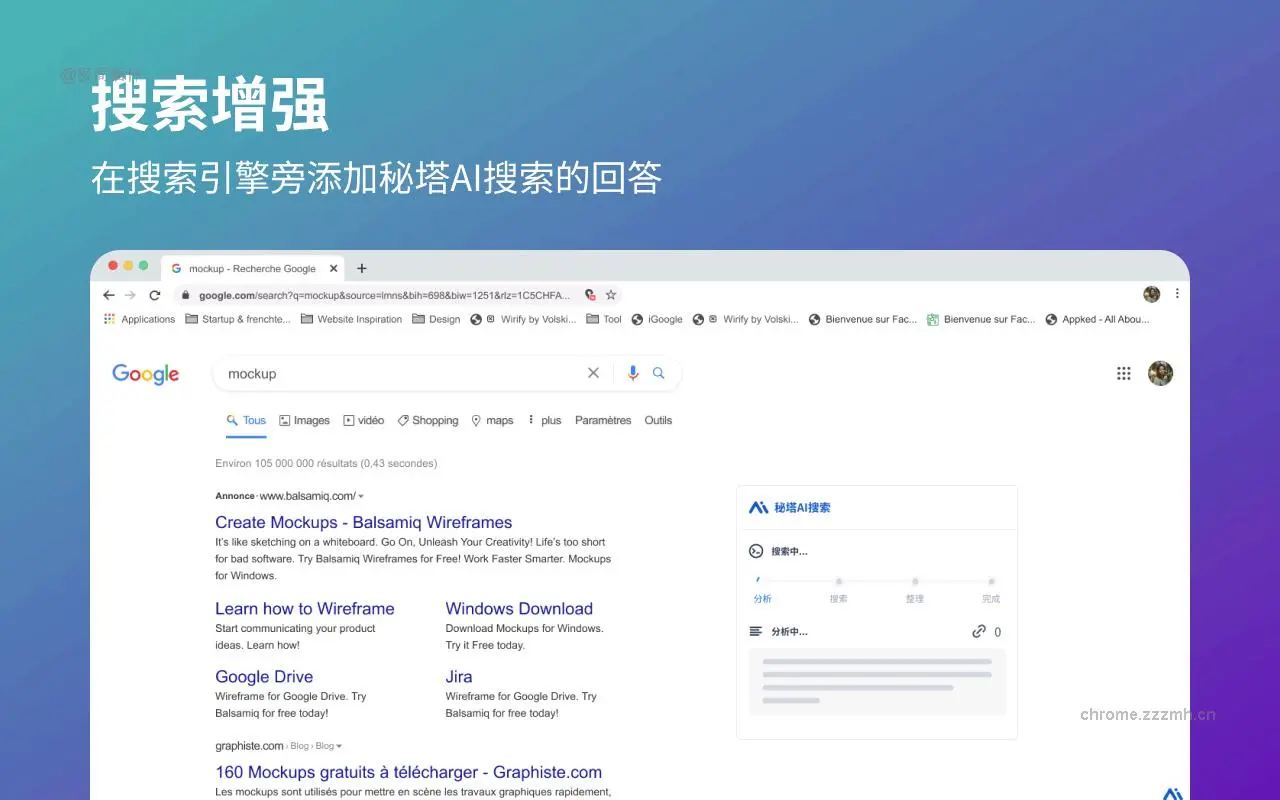The width and height of the screenshot is (1280, 800).
Task: Click the search status icon beside 搜索中
Action: 758,551
